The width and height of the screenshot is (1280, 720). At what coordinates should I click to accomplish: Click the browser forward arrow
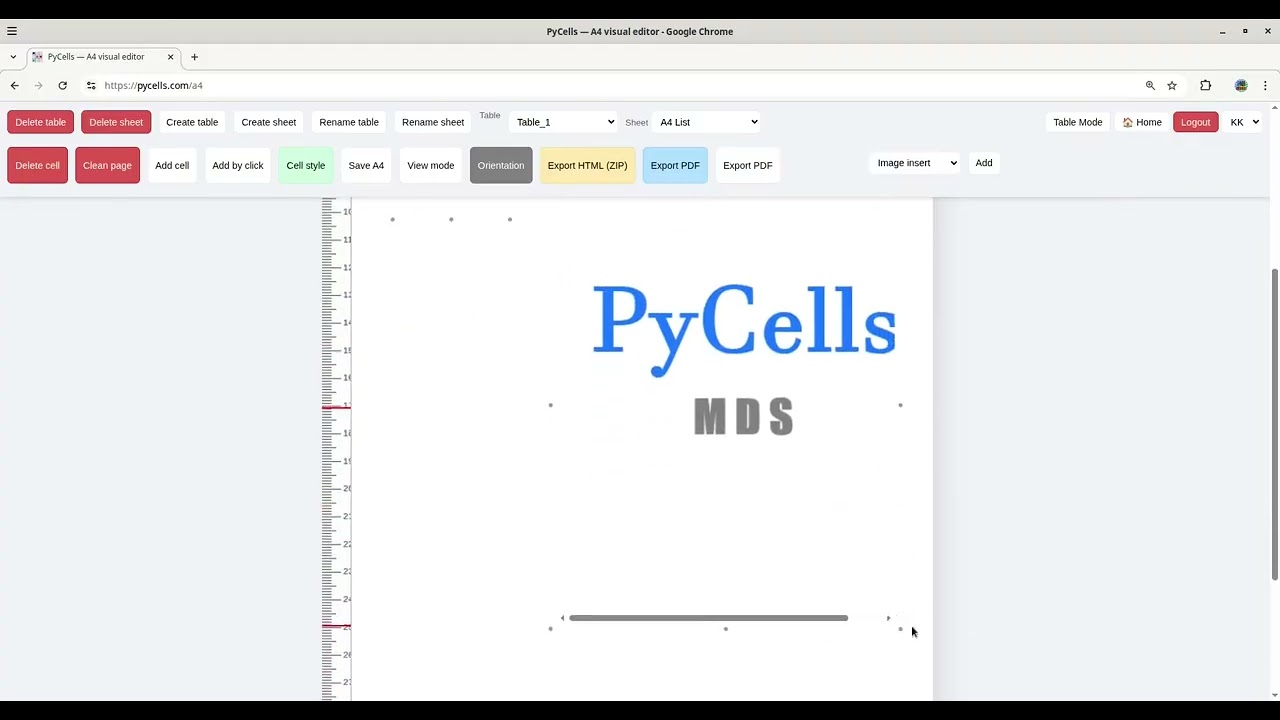tap(39, 86)
